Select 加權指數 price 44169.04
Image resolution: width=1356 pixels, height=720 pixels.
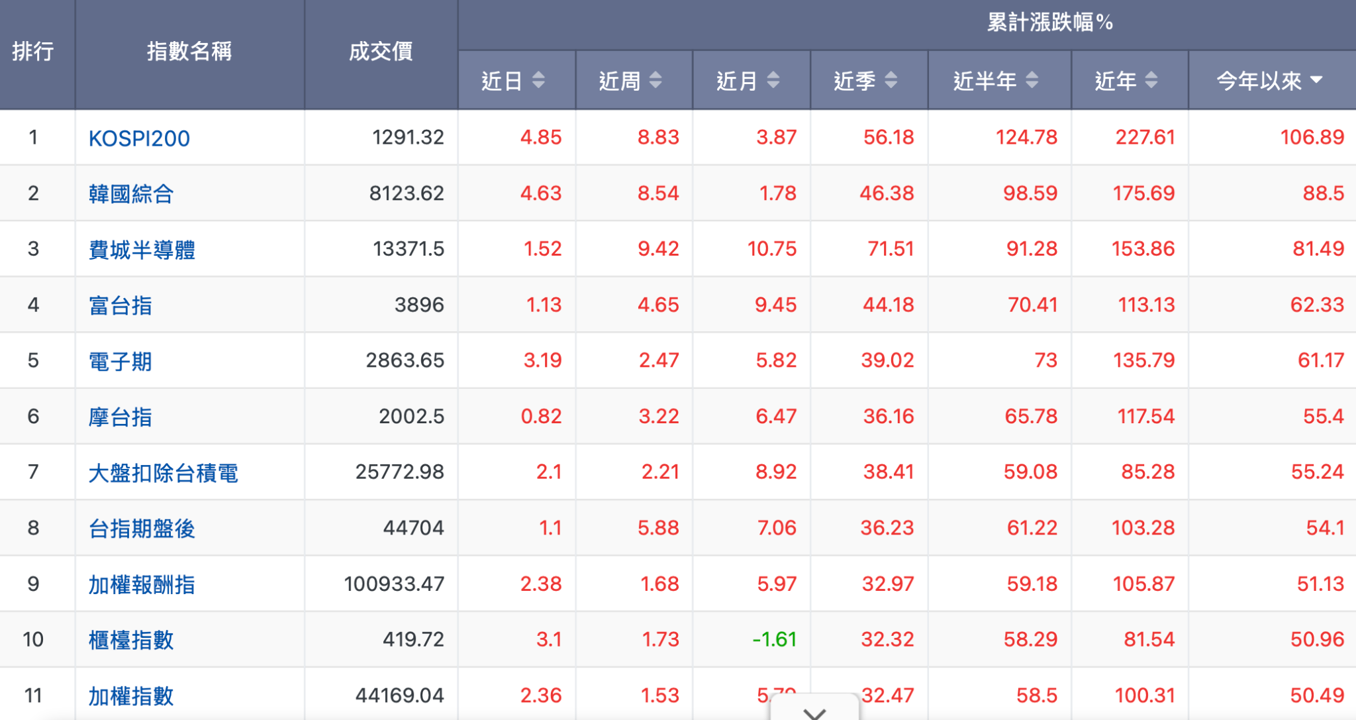(400, 696)
